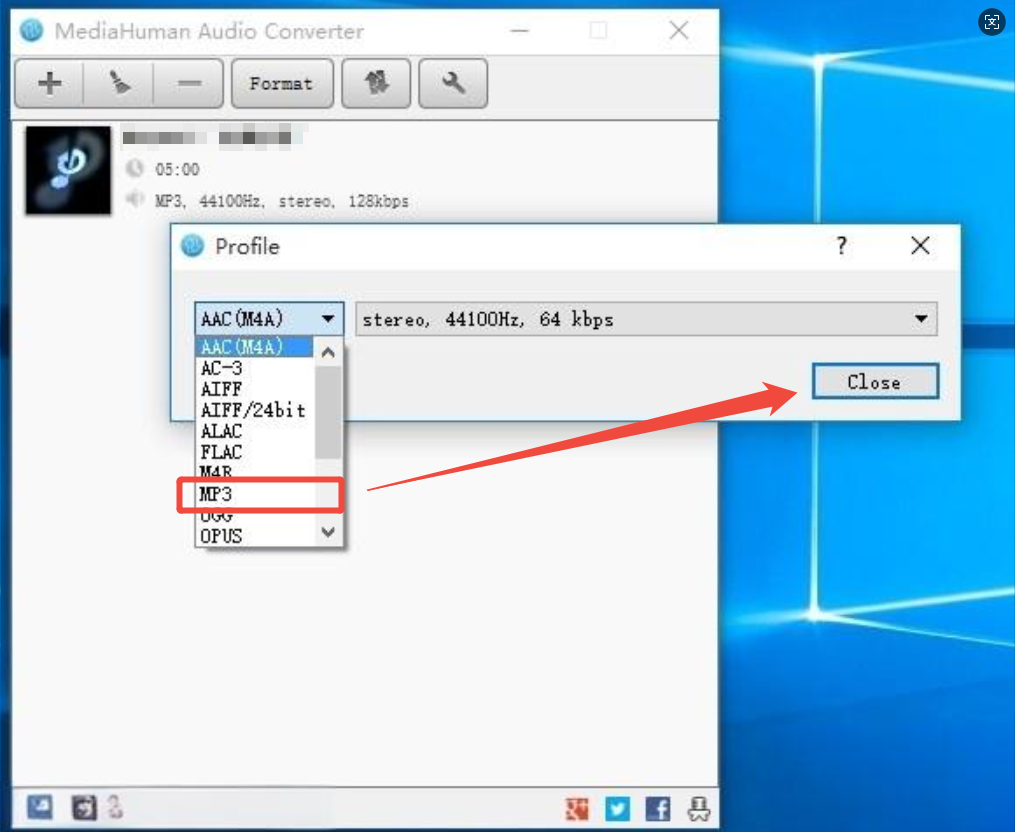
Task: Add audio files with the plus button
Action: [50, 83]
